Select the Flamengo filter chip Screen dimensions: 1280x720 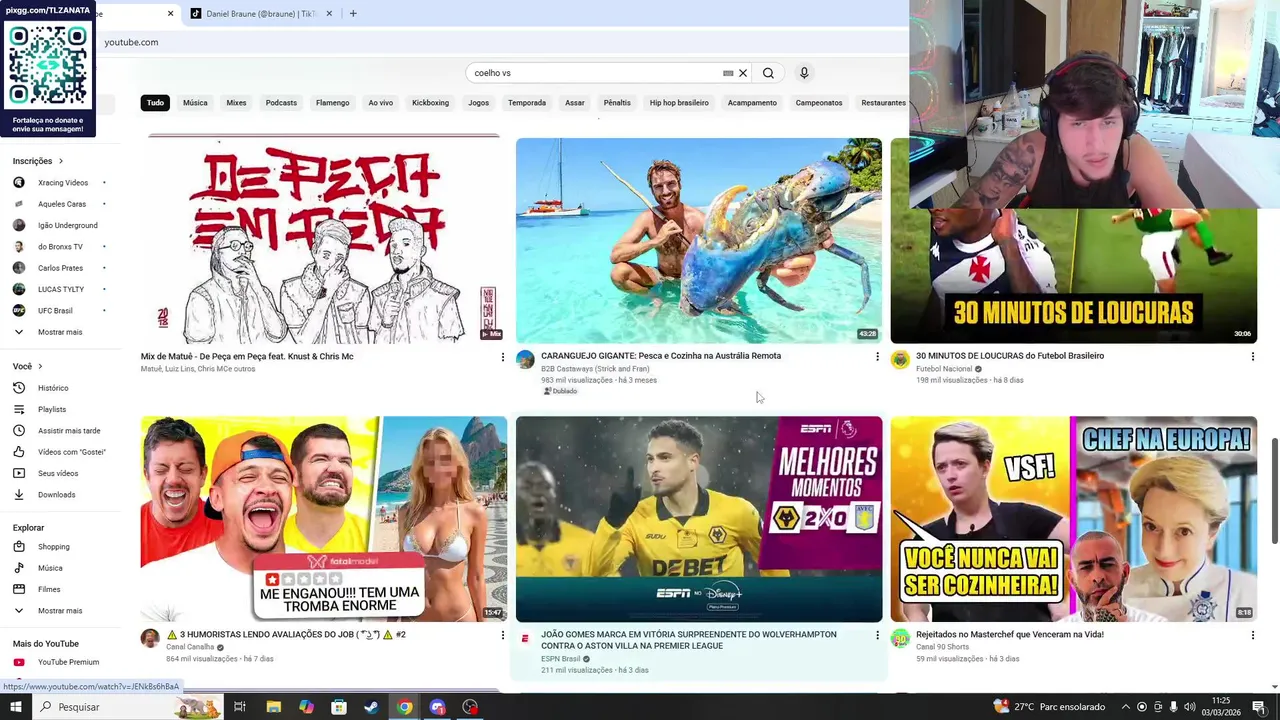[332, 103]
